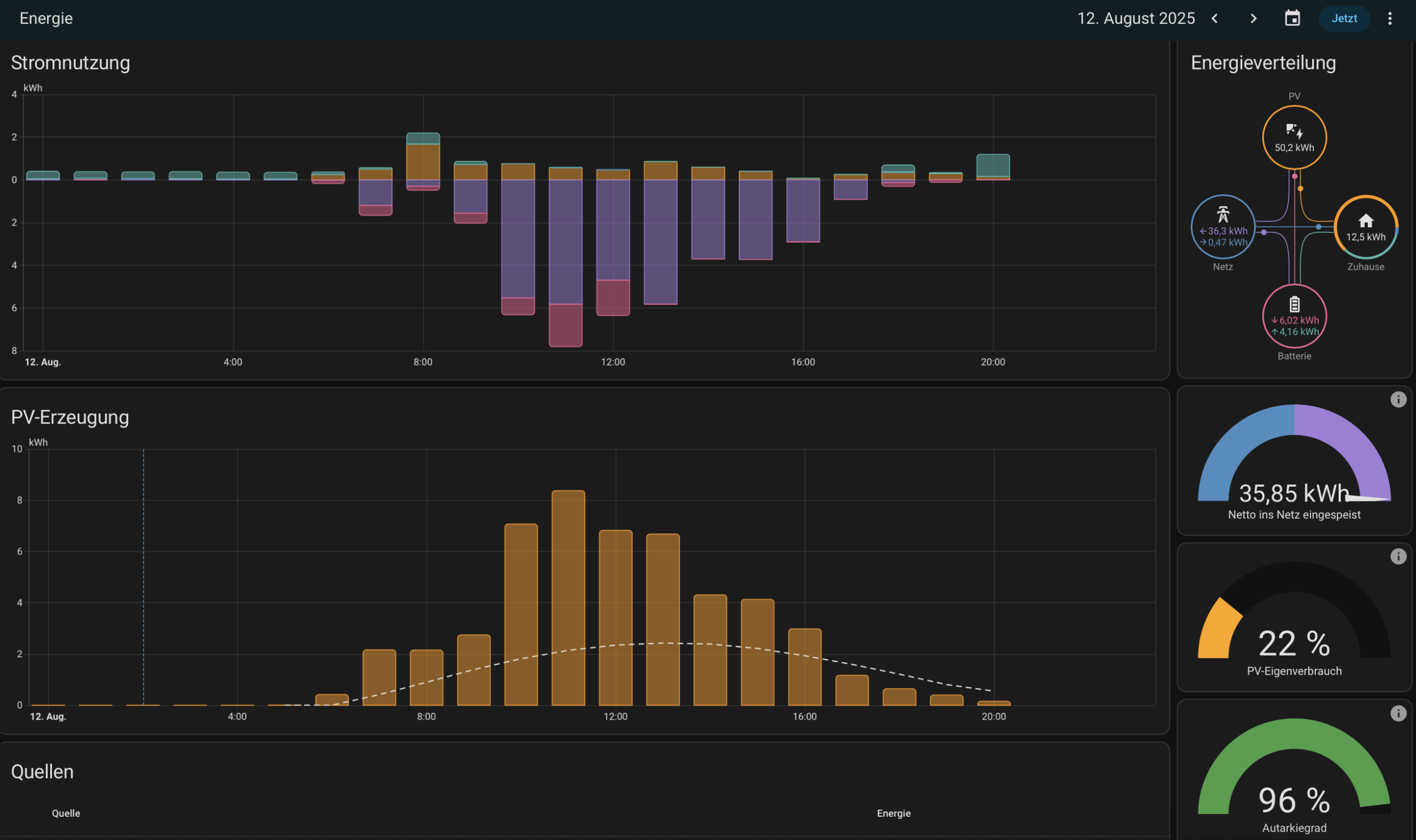Click the 8:00 bar in Stromnutzung chart
The height and width of the screenshot is (840, 1416).
(x=423, y=161)
